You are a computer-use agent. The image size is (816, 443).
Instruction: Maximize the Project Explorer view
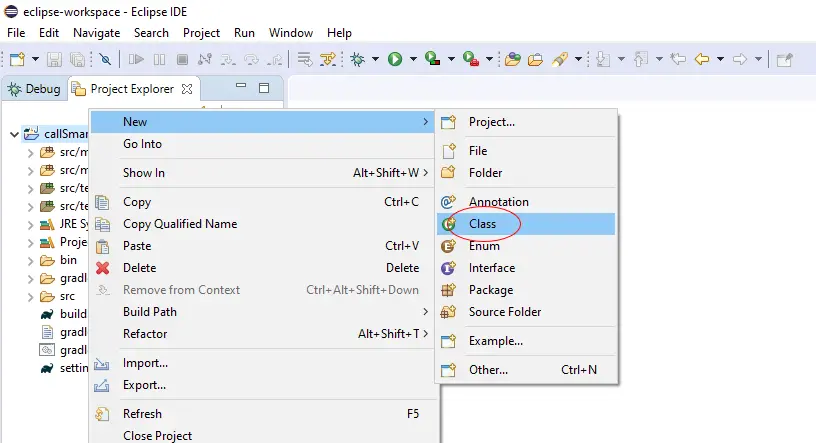click(x=264, y=88)
